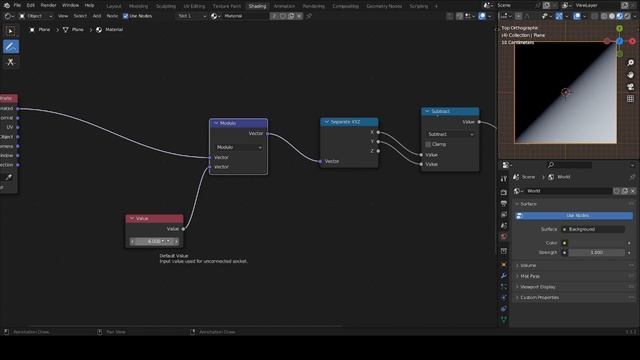Viewport: 640px width, 360px height.
Task: Open the Slot 1 material slot dropdown
Action: point(192,16)
